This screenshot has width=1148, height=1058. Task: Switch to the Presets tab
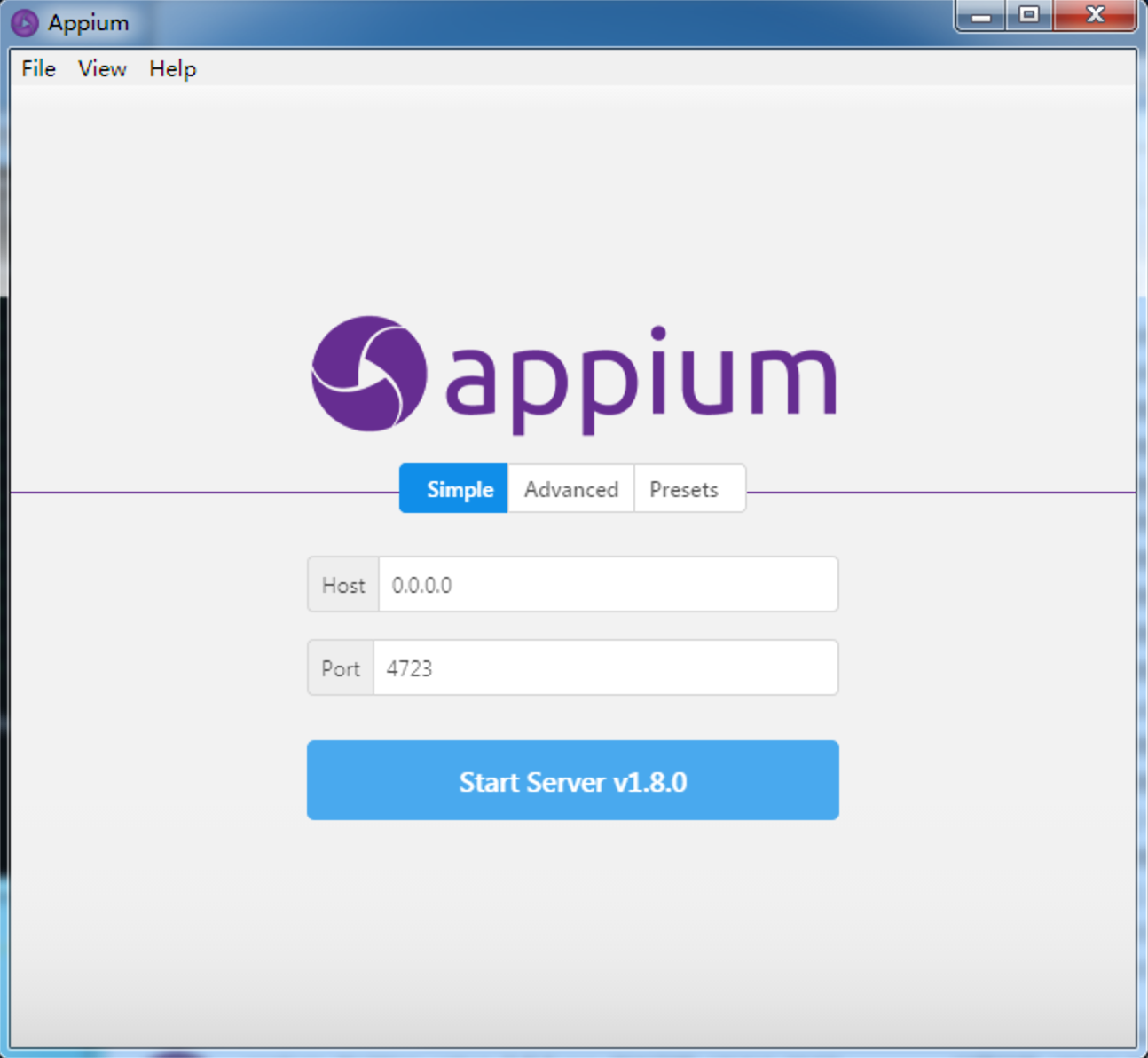[689, 488]
